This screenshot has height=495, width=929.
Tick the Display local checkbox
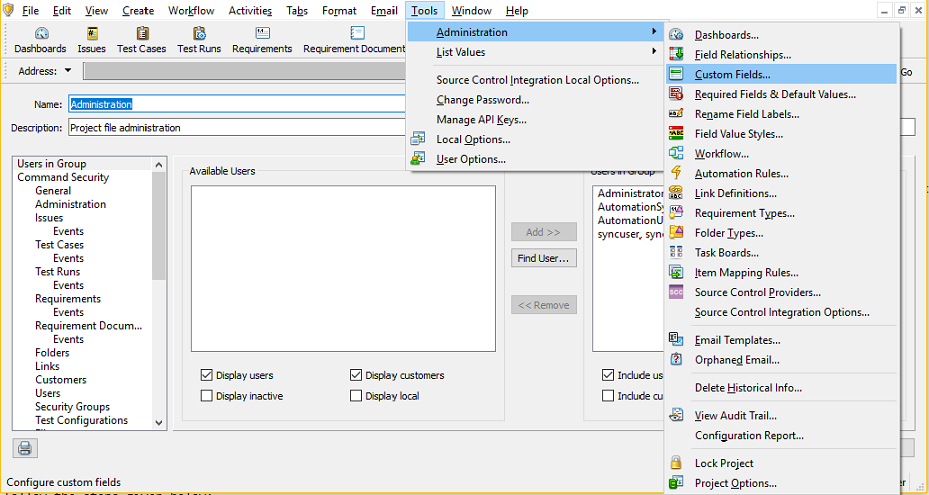click(356, 396)
